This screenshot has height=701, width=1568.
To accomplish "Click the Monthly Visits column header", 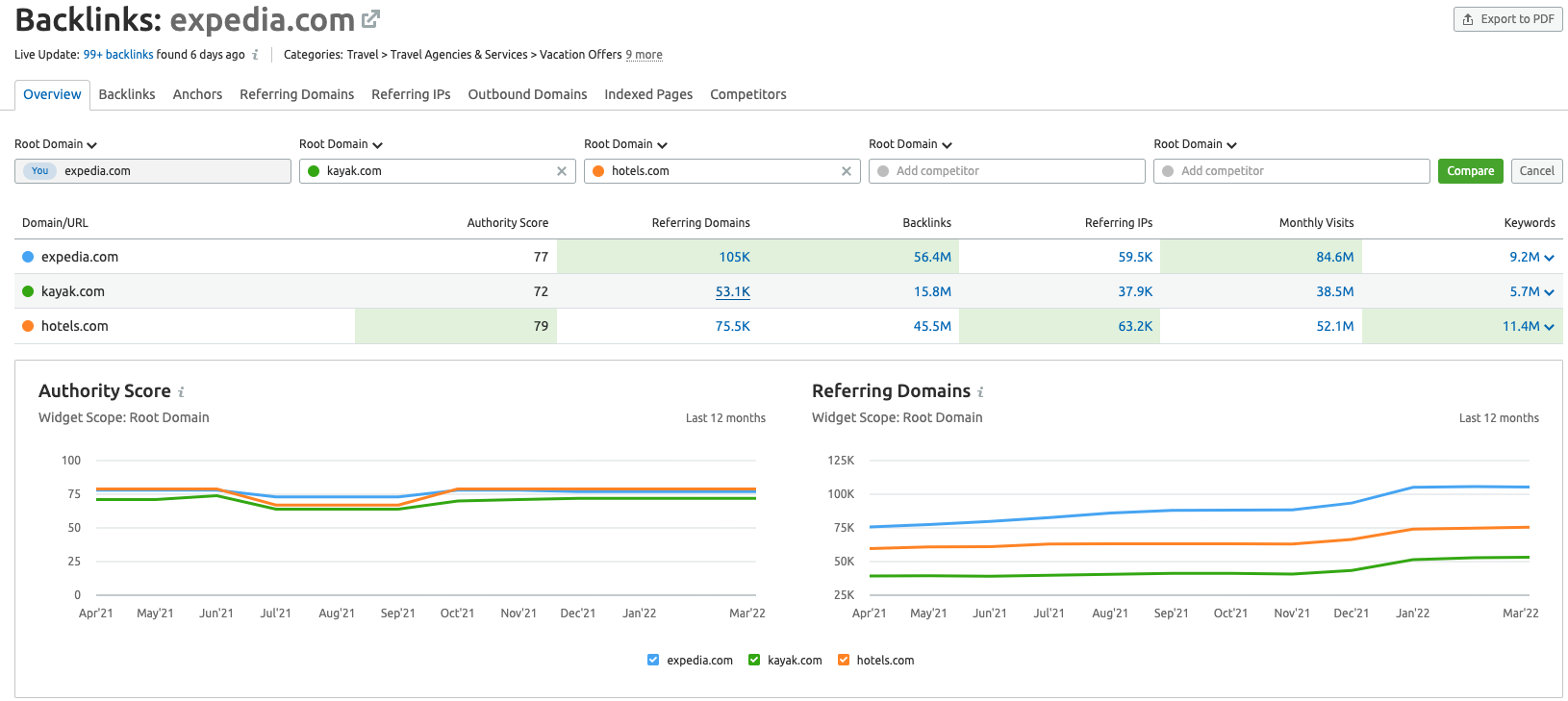I will [1316, 223].
